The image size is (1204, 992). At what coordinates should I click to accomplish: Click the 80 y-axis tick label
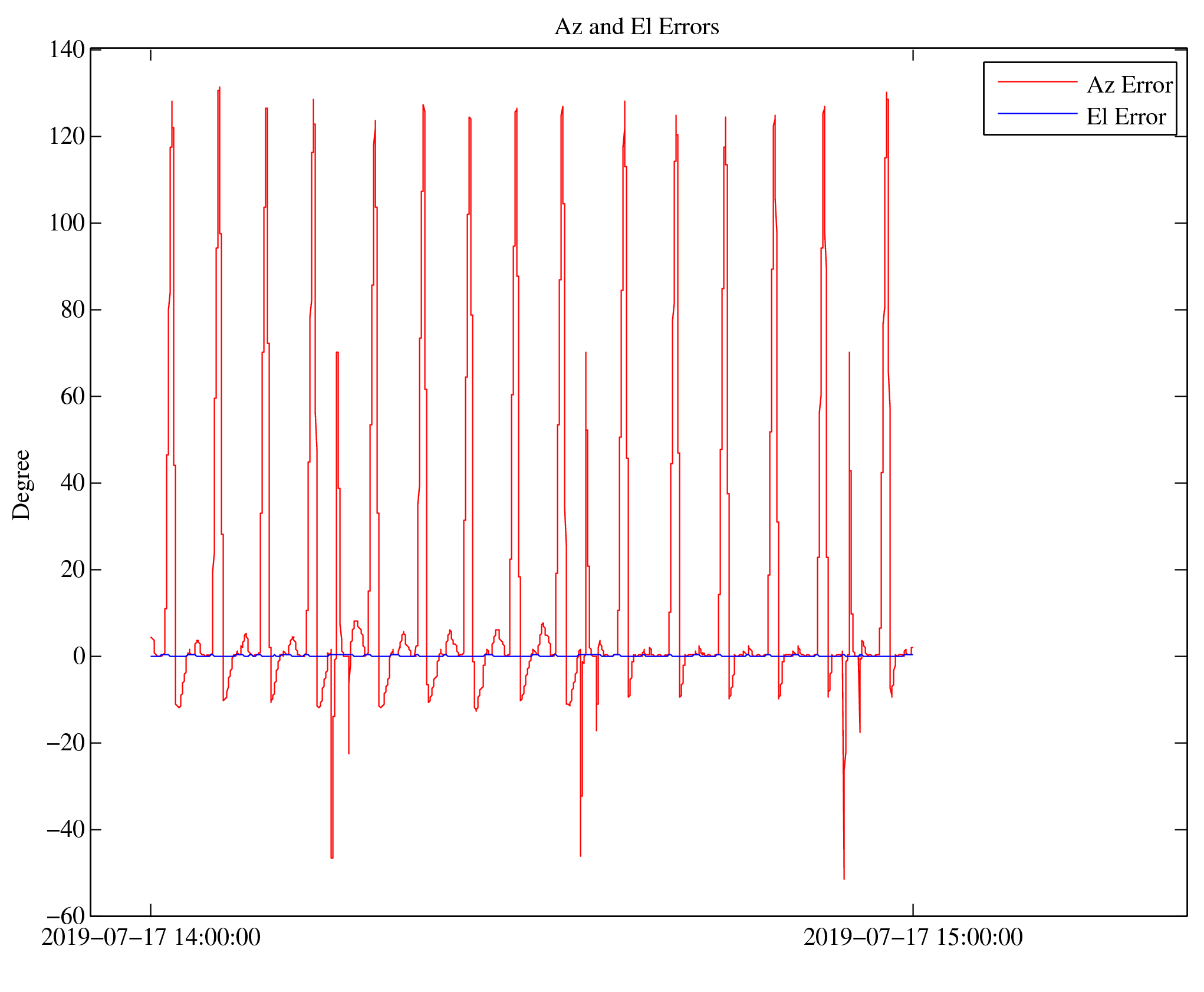click(x=73, y=309)
